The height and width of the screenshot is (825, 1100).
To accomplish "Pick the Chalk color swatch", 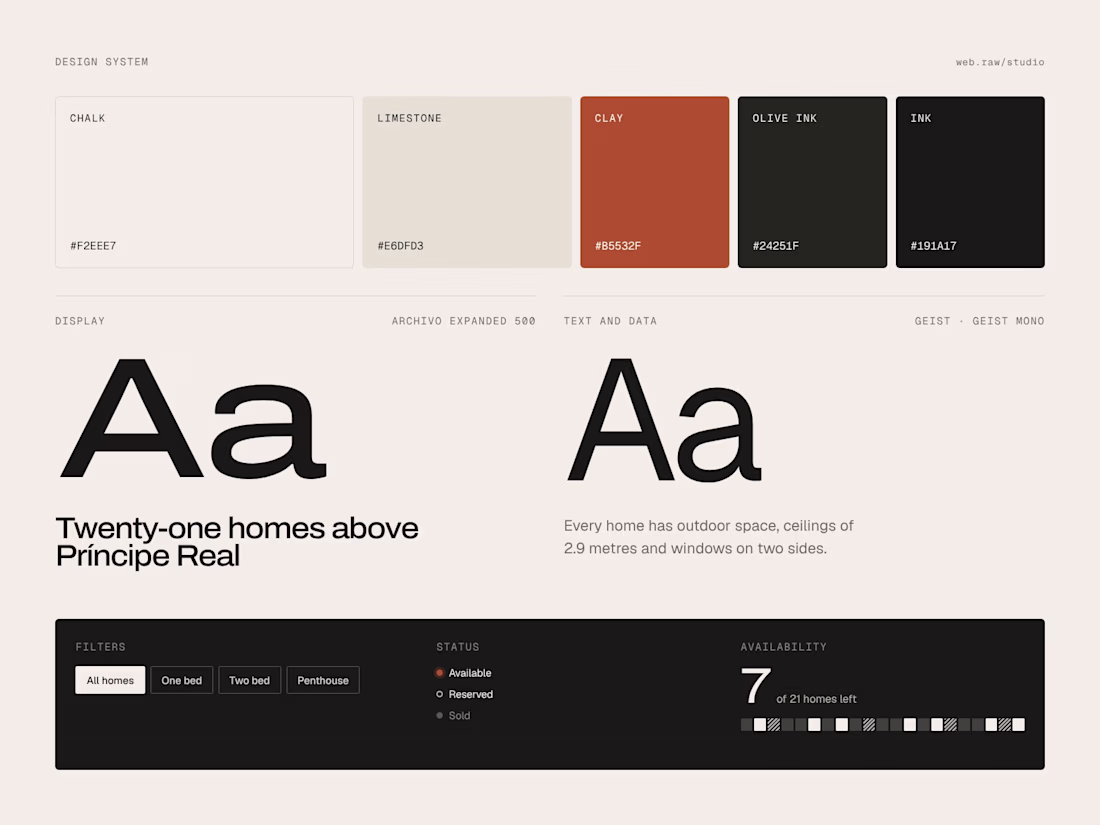I will click(204, 182).
